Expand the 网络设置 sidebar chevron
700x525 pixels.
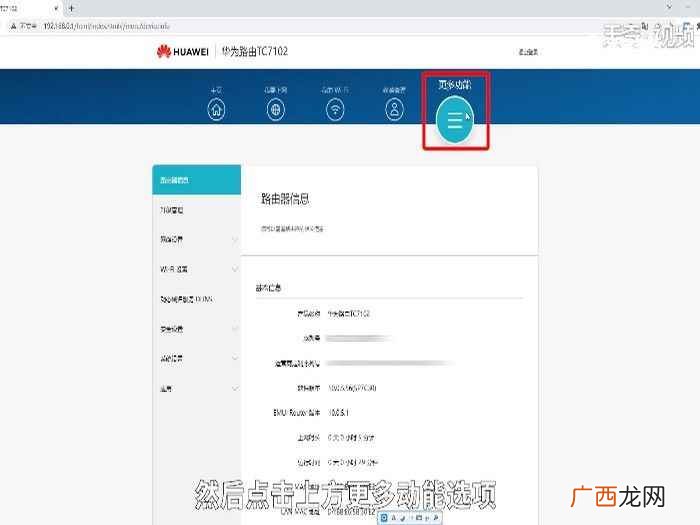235,240
